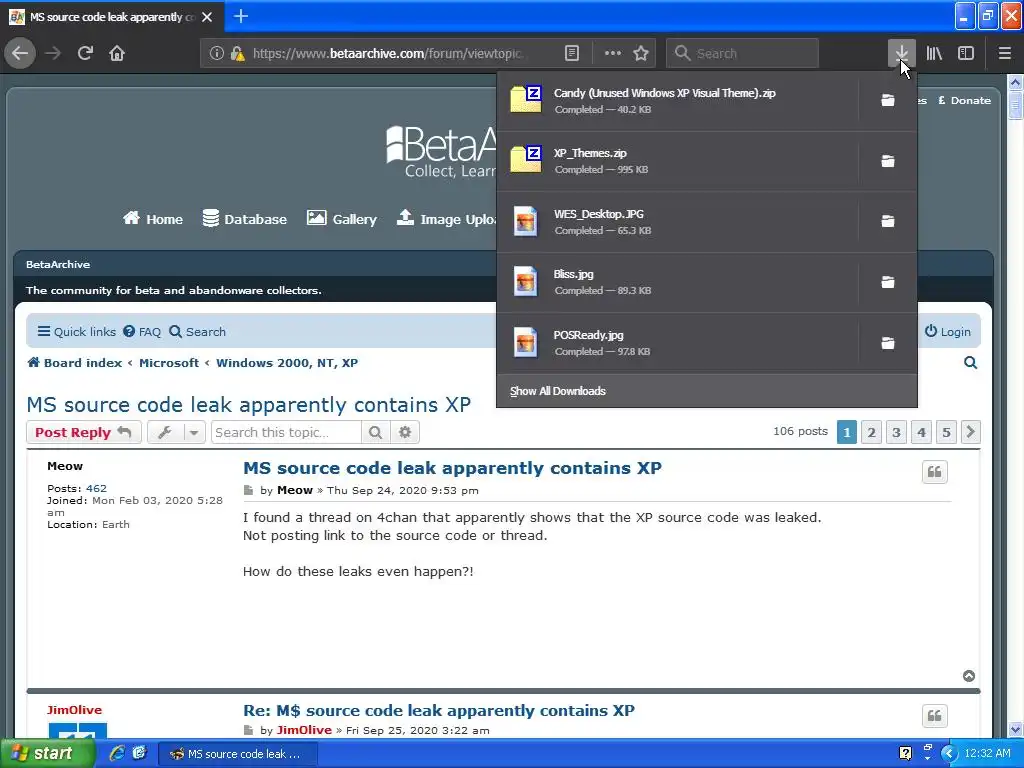Go to page 2 of topic
This screenshot has height=768, width=1024.
[871, 432]
